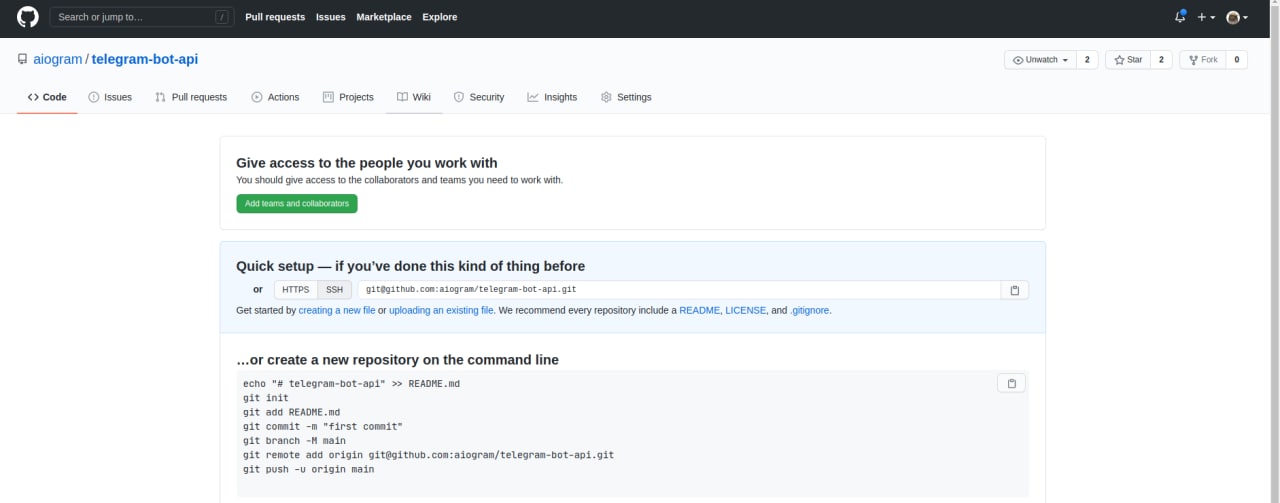Click the slash shortcut icon in search

221,17
